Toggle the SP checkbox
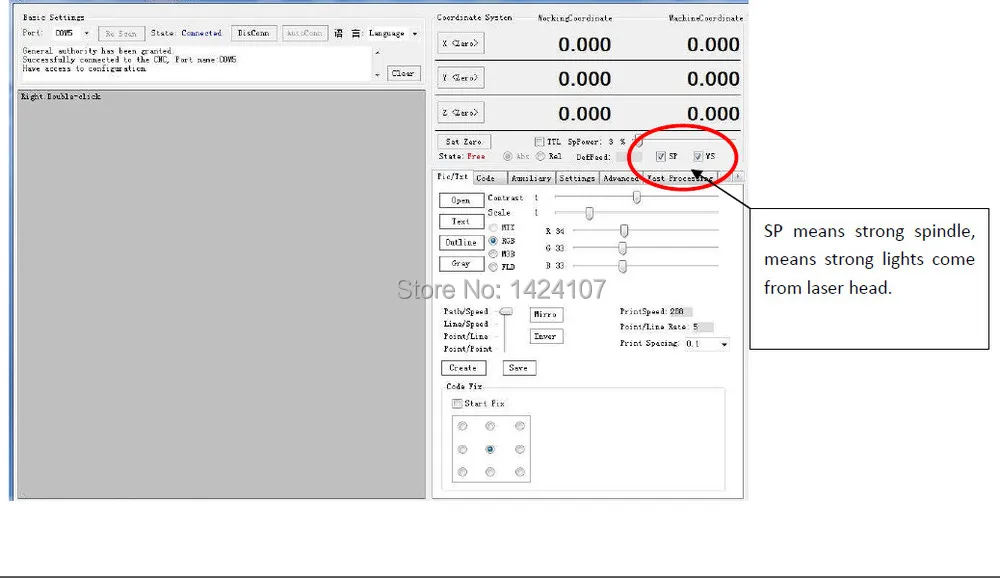 tap(661, 156)
